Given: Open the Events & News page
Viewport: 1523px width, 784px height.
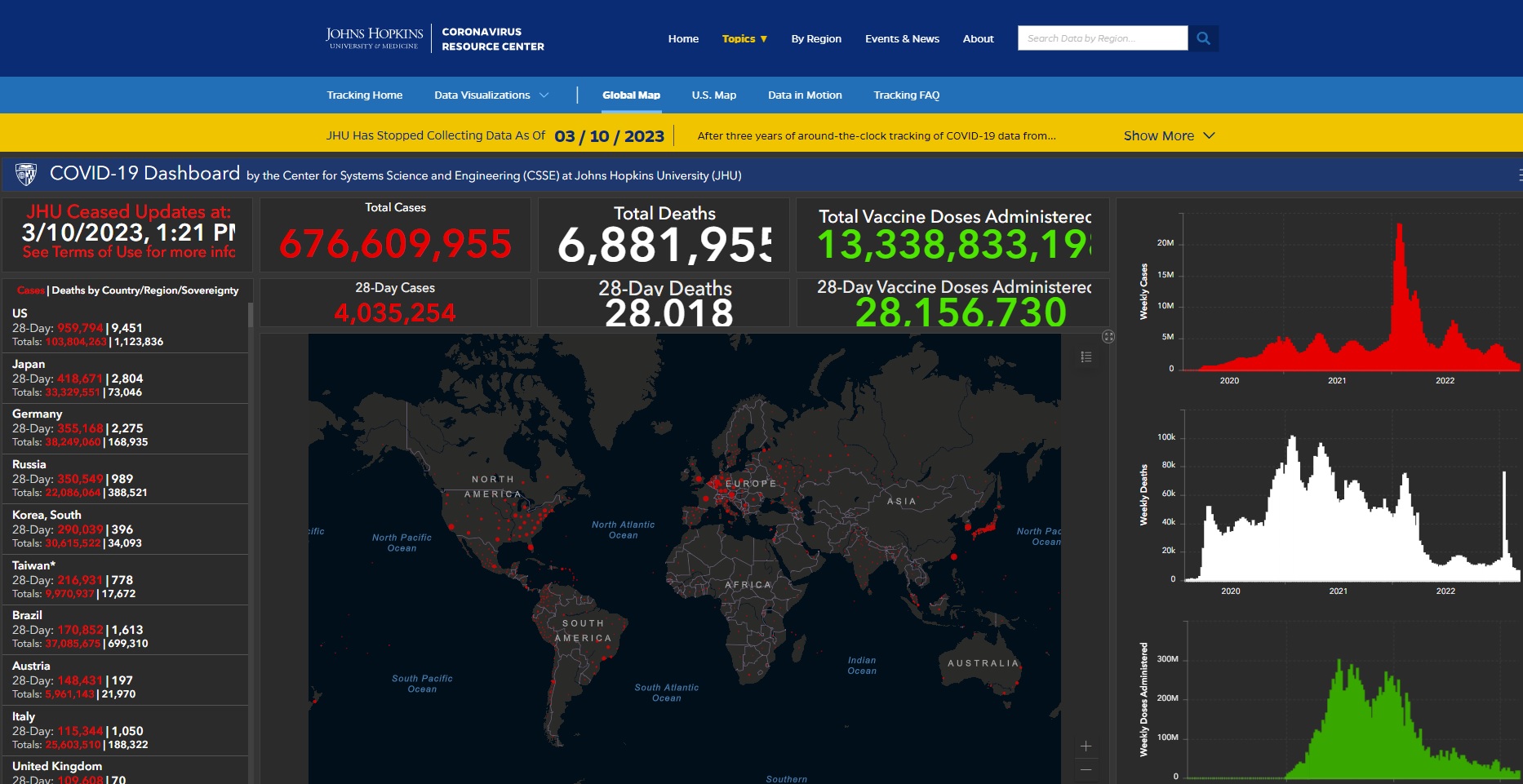Looking at the screenshot, I should tap(902, 38).
